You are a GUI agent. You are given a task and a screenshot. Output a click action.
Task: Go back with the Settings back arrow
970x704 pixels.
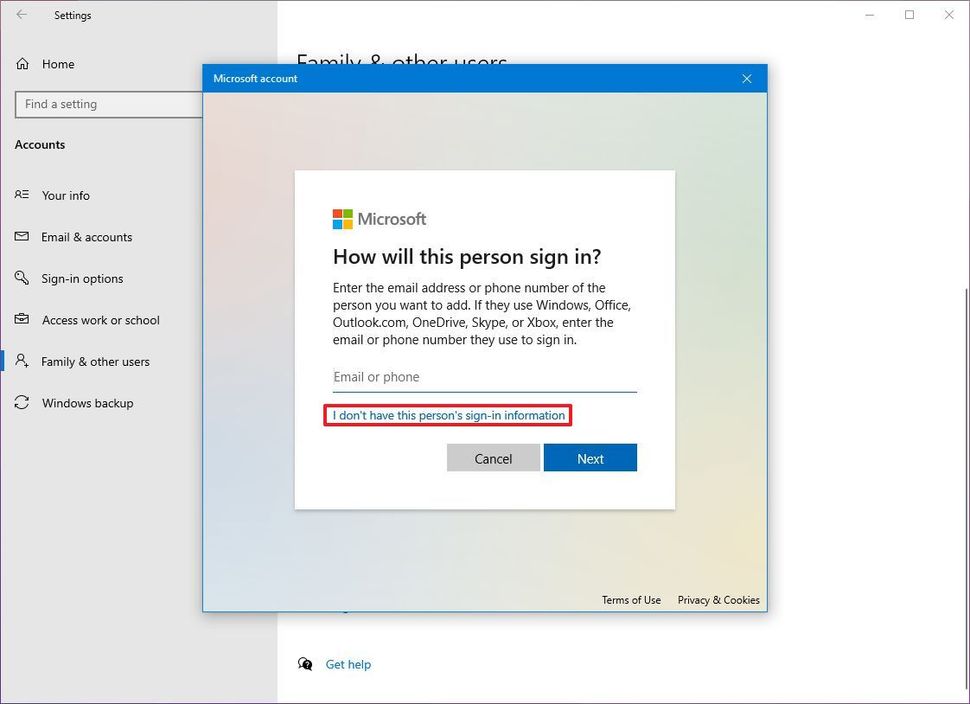coord(22,15)
